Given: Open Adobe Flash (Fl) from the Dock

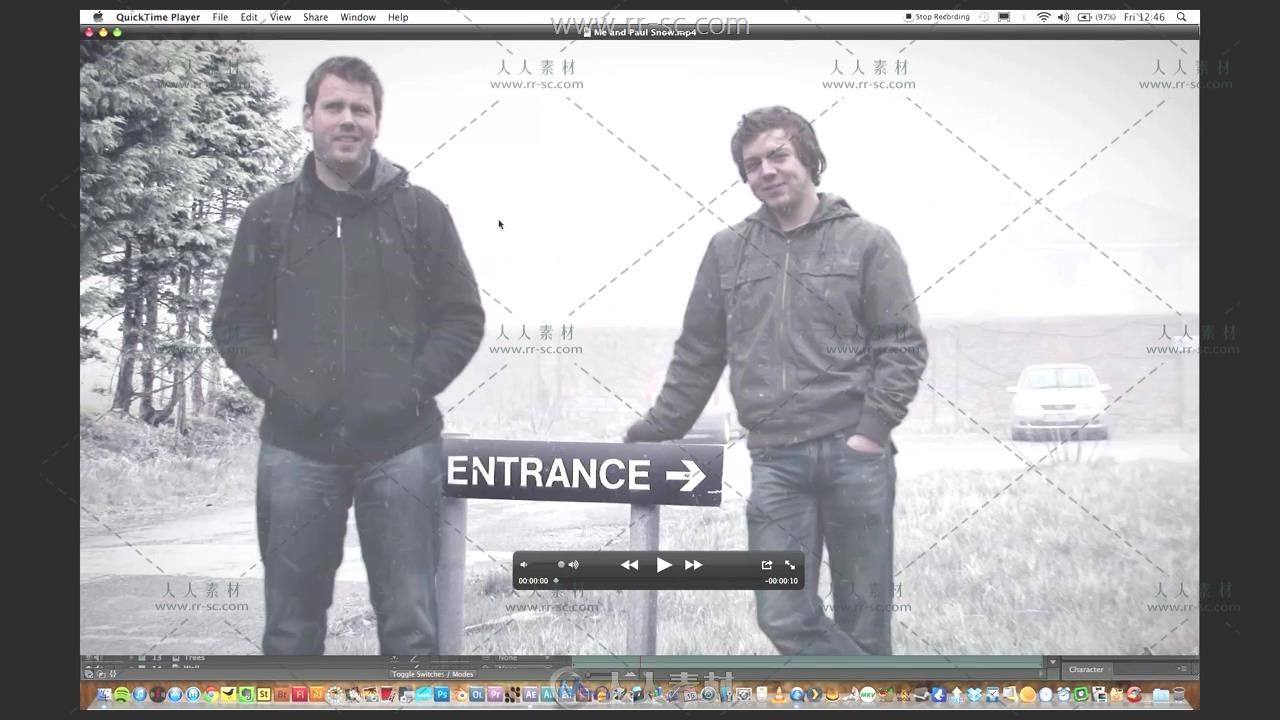Looking at the screenshot, I should [300, 694].
